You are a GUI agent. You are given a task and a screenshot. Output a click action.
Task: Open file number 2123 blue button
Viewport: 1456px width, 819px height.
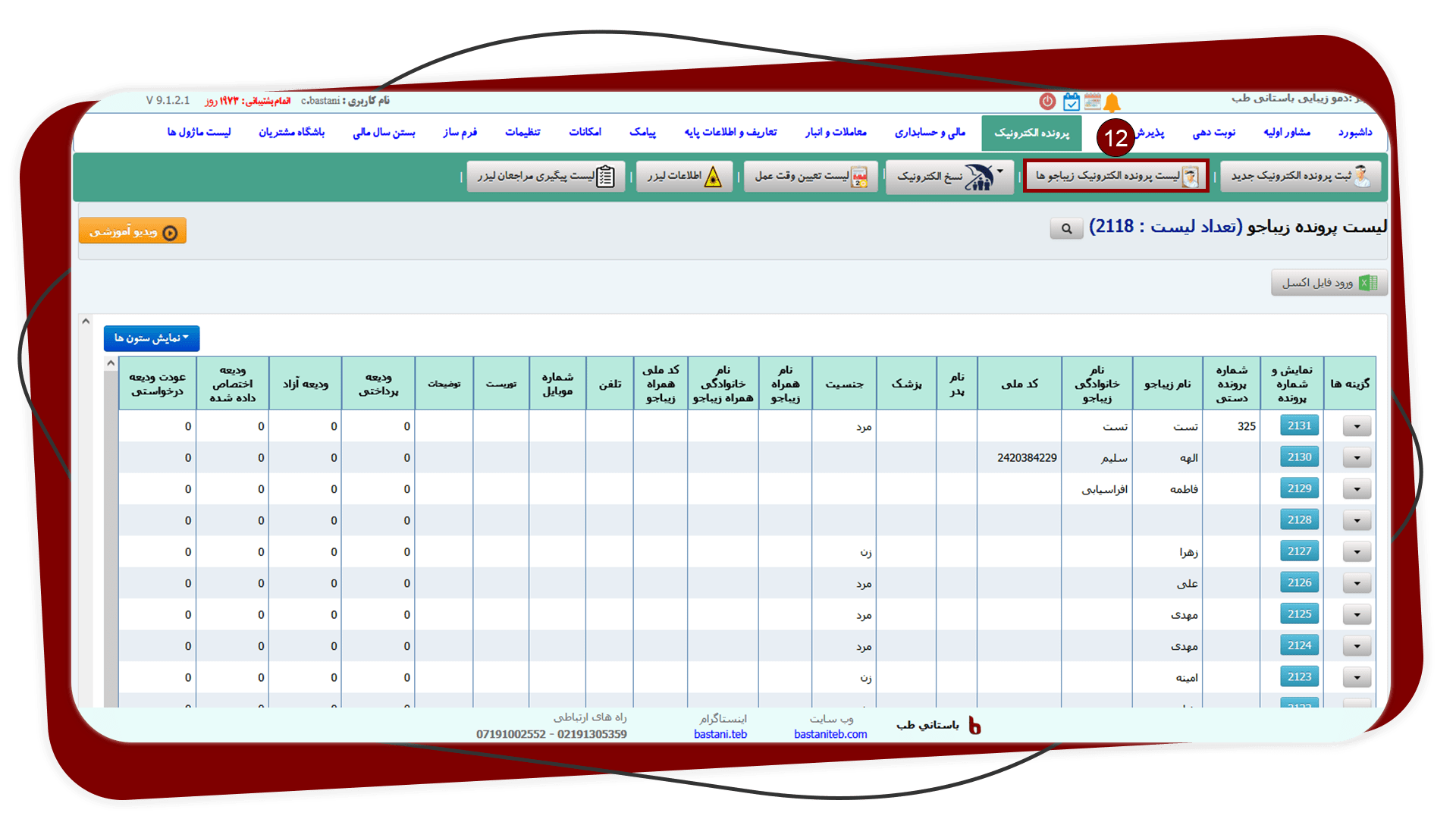pyautogui.click(x=1299, y=676)
